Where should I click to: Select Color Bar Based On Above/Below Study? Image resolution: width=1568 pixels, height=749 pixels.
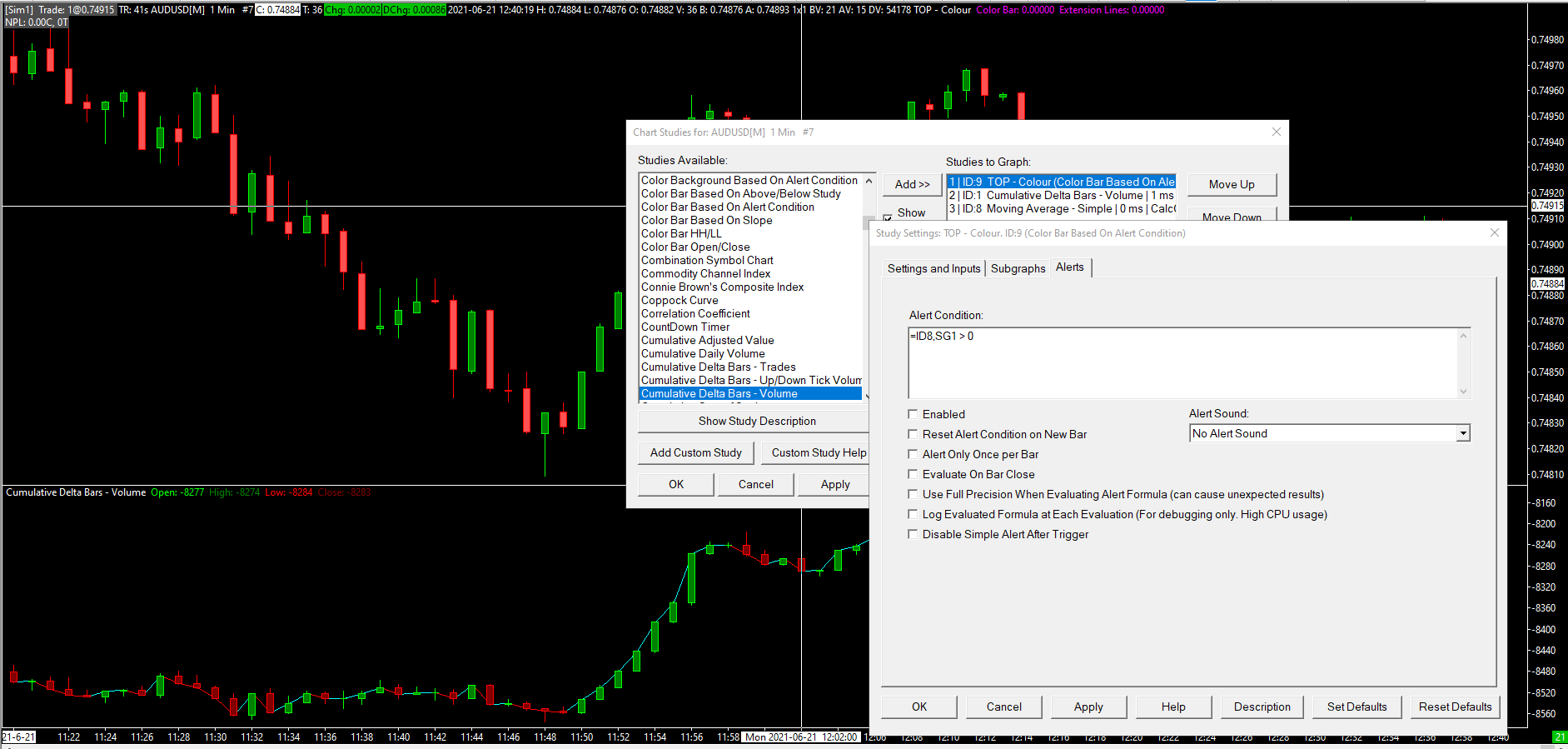pyautogui.click(x=750, y=193)
